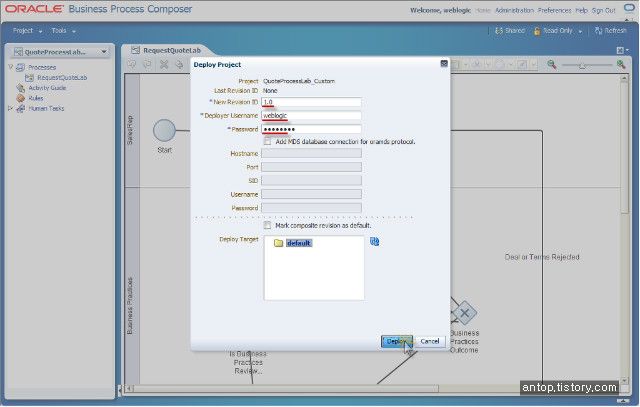Click the deployer Password field
The width and height of the screenshot is (640, 407).
point(311,129)
